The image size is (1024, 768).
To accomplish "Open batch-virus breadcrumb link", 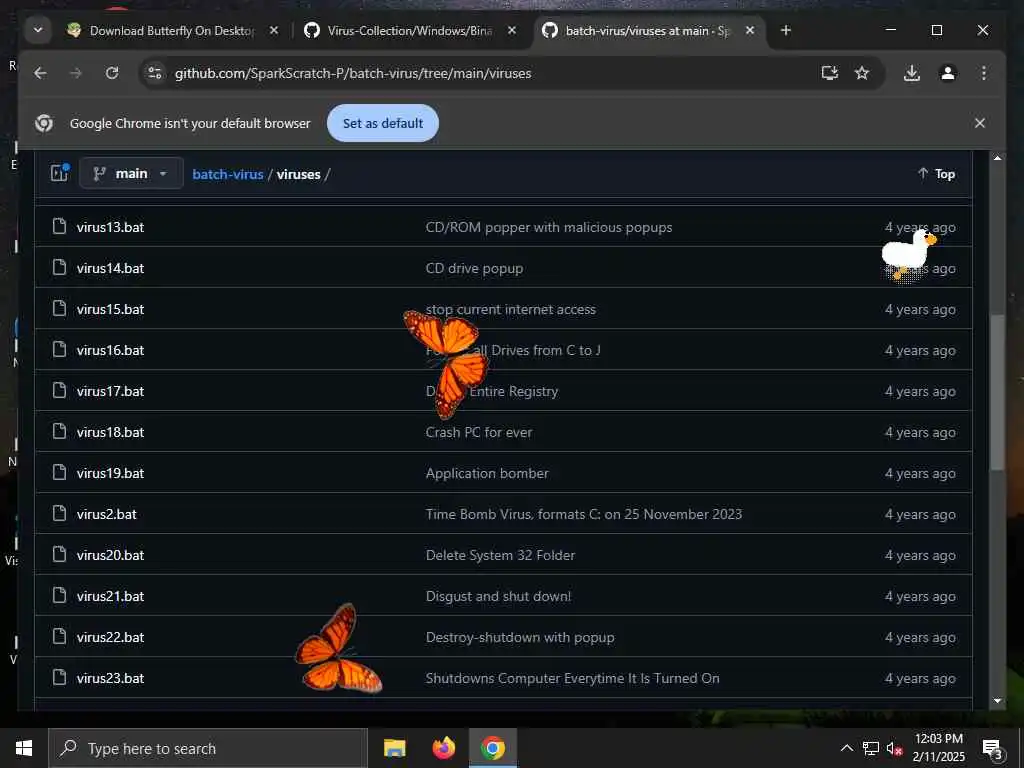I will coord(228,174).
